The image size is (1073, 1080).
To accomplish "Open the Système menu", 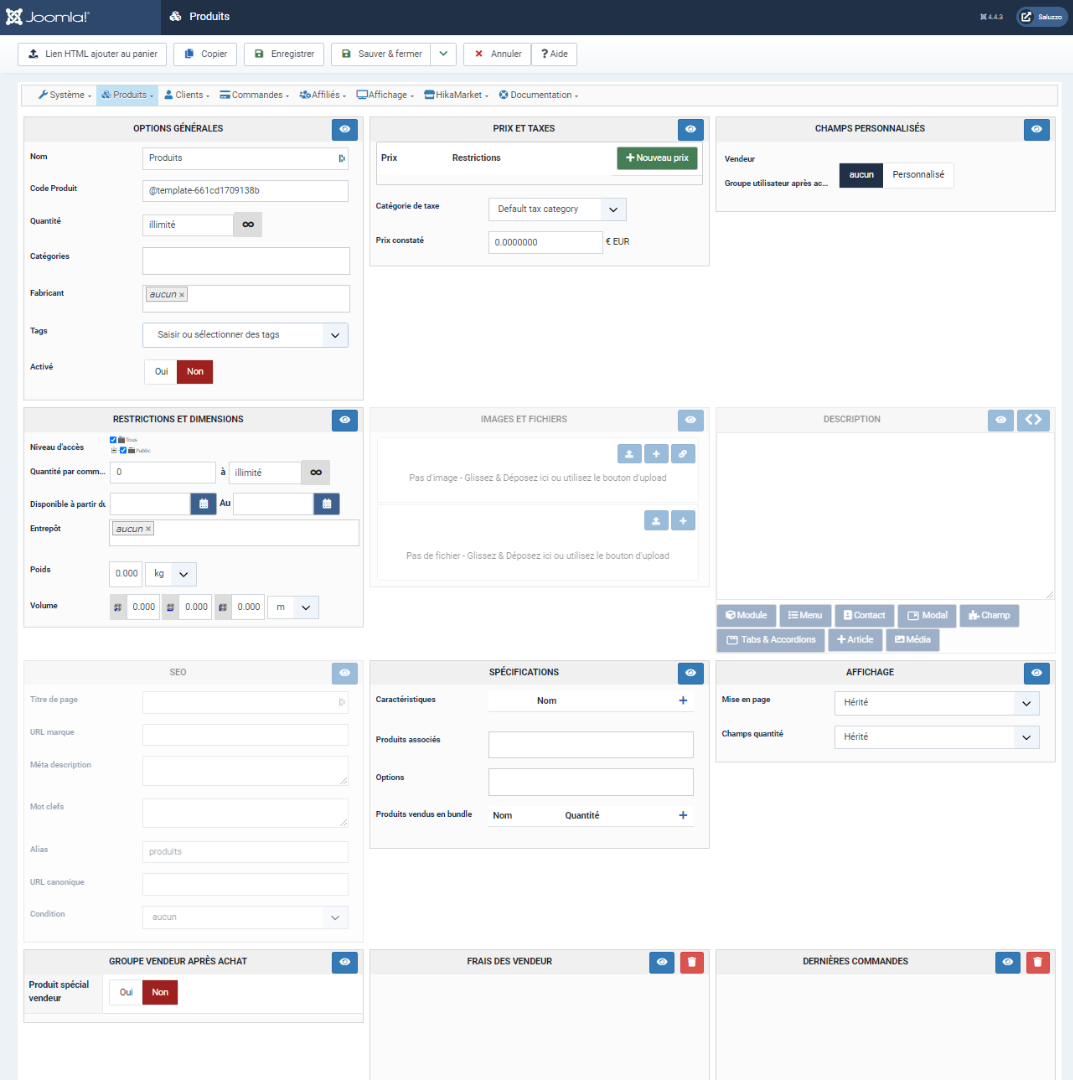I will tap(65, 95).
